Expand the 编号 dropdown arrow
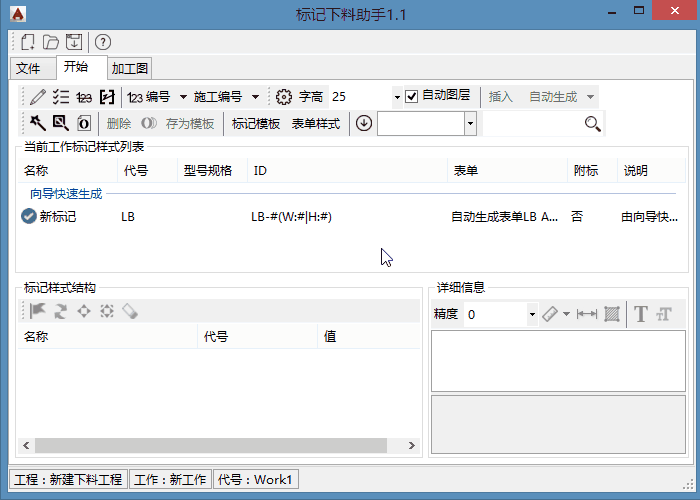The image size is (700, 500). tap(183, 97)
